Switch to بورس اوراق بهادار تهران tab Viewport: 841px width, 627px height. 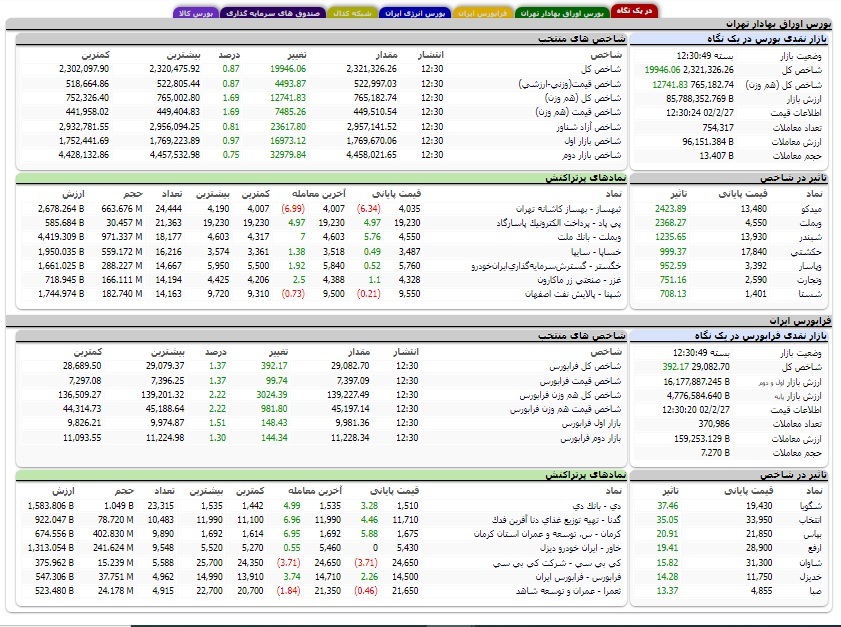(562, 13)
